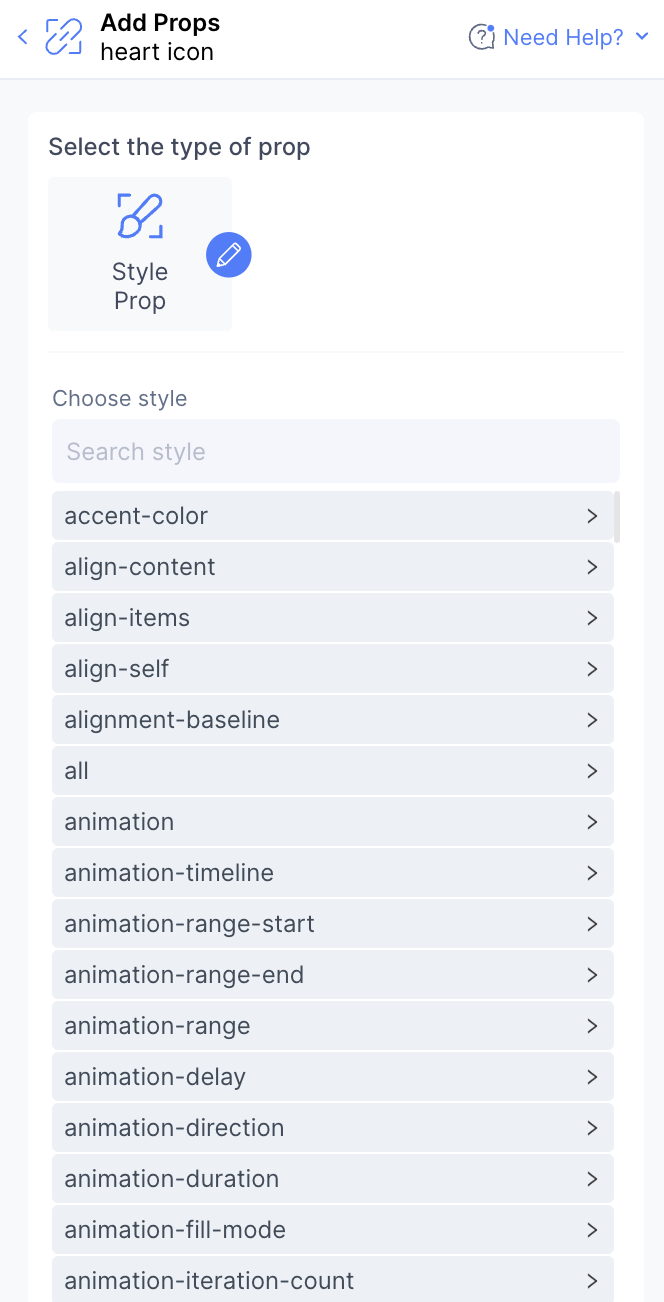The height and width of the screenshot is (1302, 664).
Task: Click the circled question mark help icon
Action: (x=481, y=36)
